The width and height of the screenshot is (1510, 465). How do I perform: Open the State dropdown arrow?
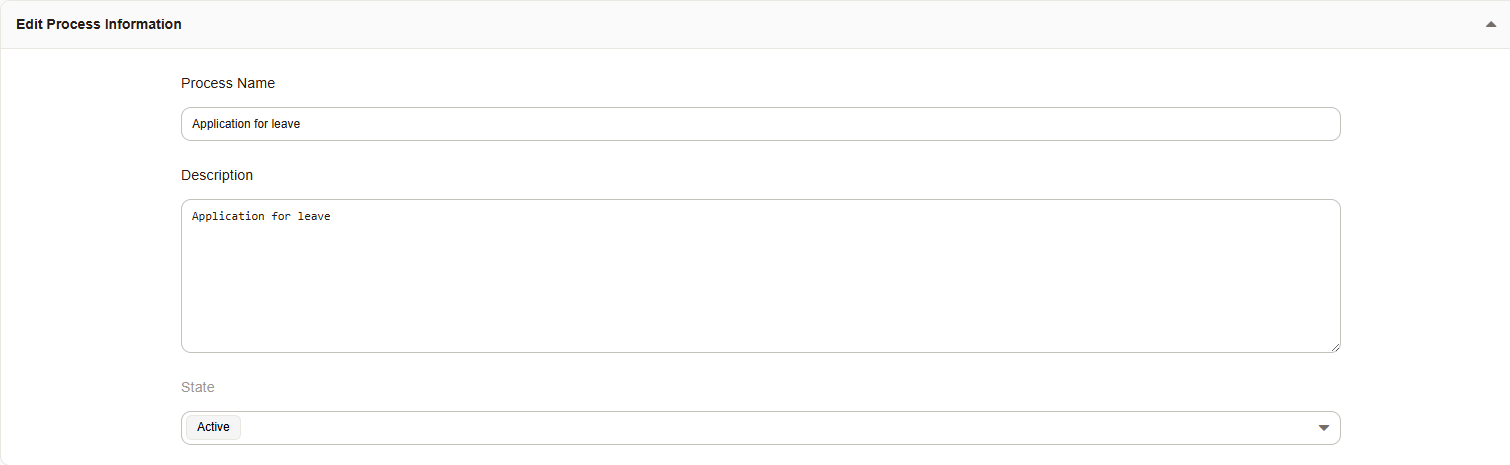tap(1323, 428)
